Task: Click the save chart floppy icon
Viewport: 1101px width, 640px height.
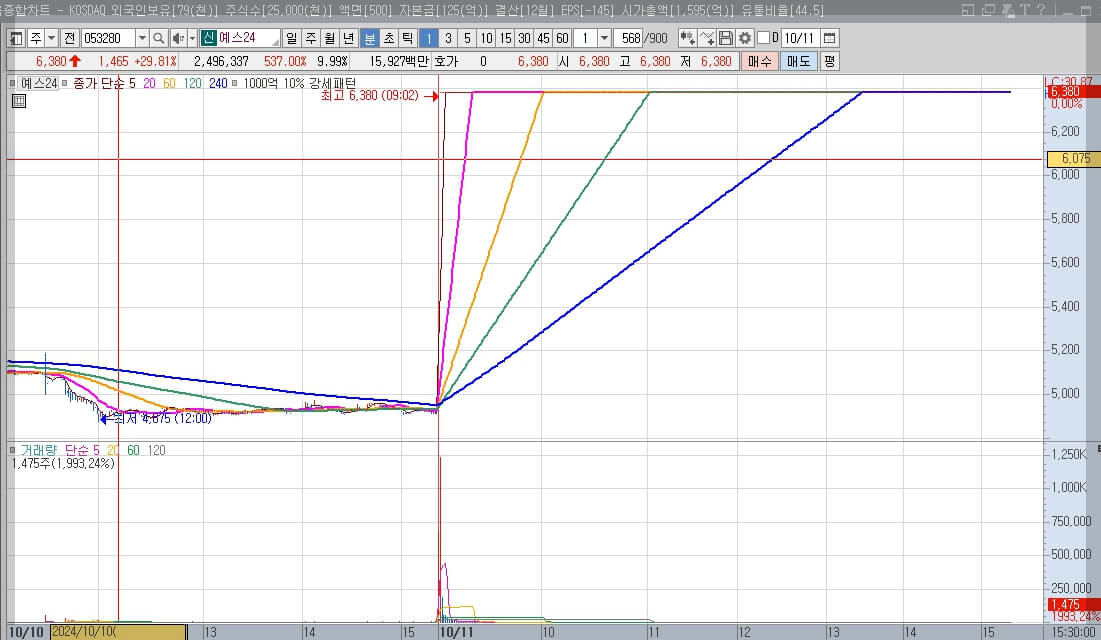Action: point(726,38)
